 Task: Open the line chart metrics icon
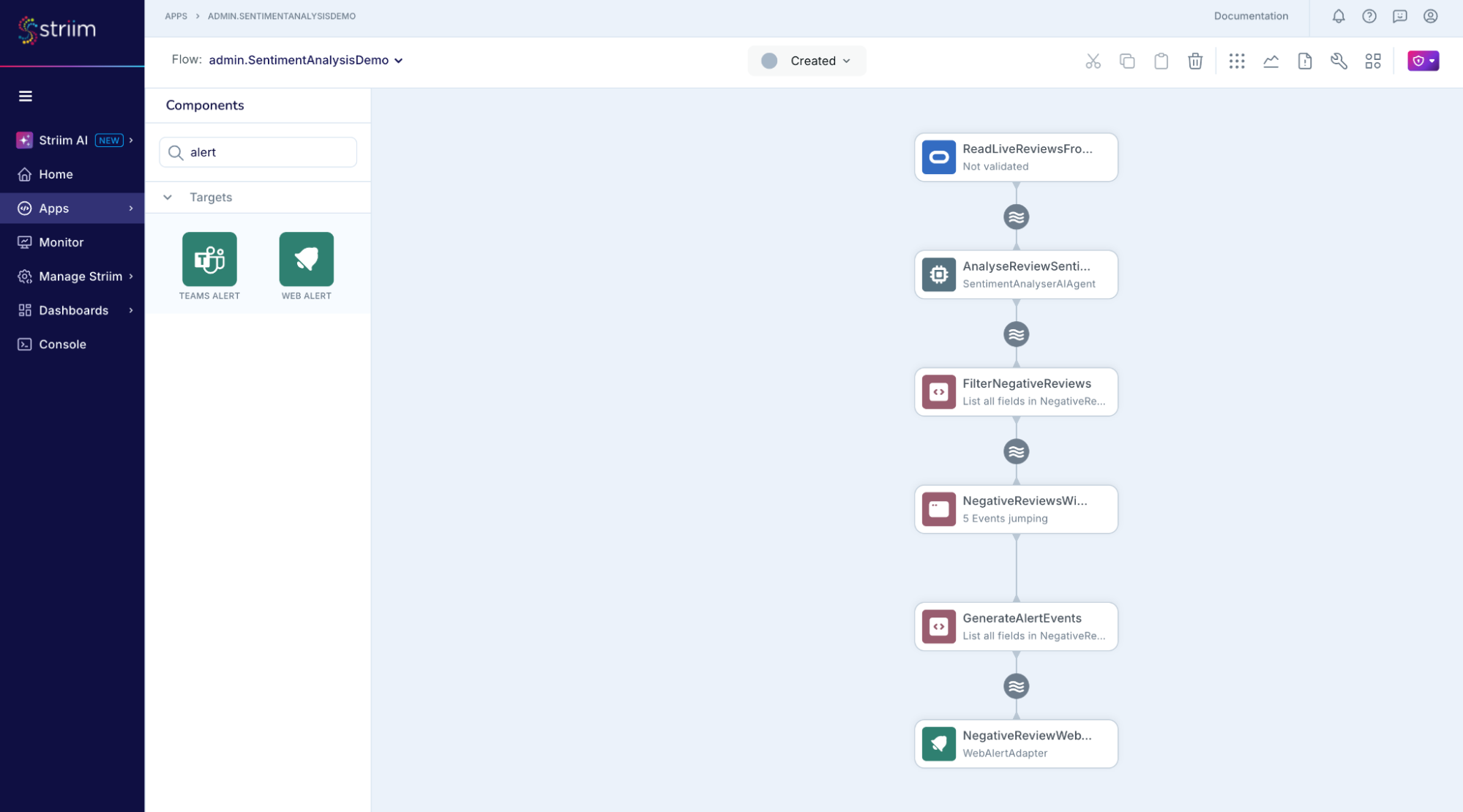1271,61
